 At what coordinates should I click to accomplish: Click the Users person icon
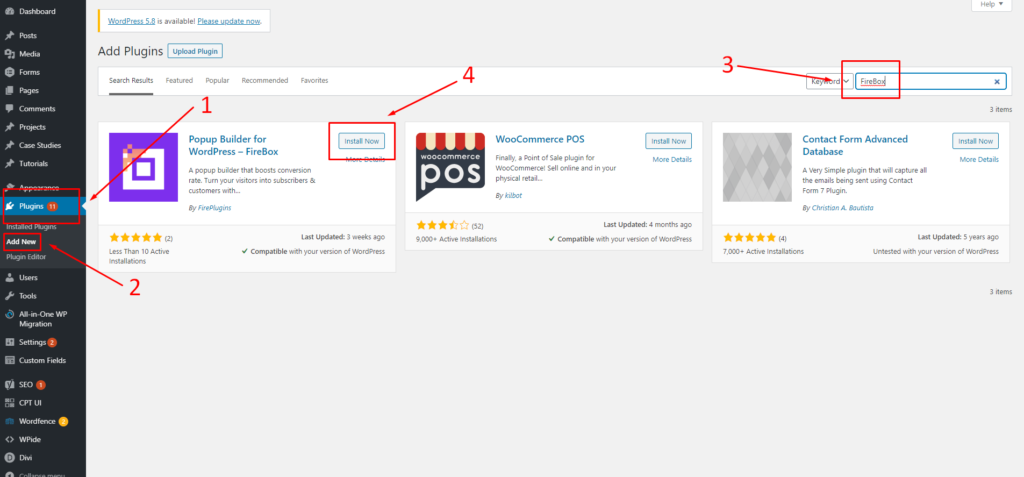pyautogui.click(x=9, y=277)
